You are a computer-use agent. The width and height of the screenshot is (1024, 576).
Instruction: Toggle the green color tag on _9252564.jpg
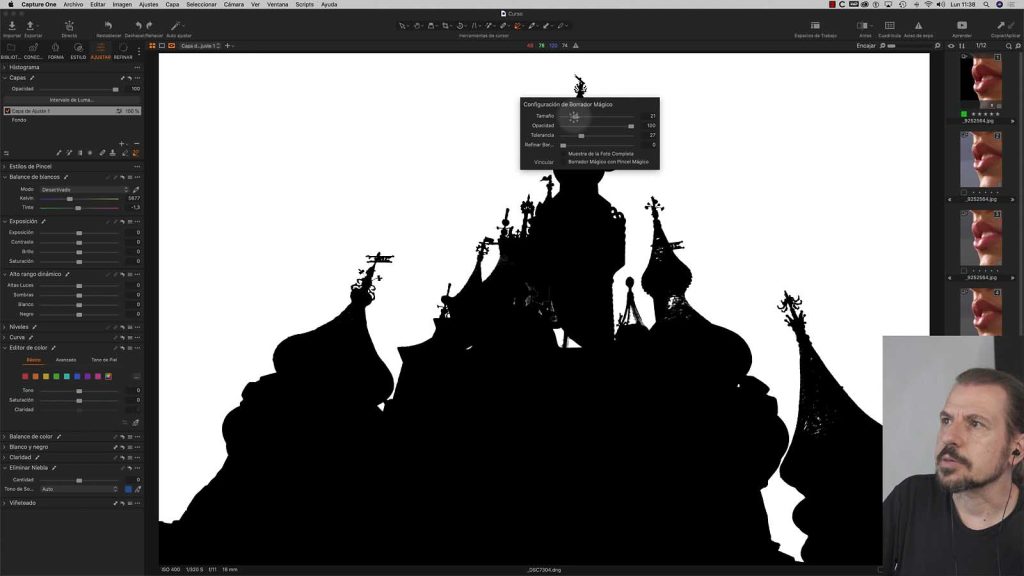click(x=964, y=114)
